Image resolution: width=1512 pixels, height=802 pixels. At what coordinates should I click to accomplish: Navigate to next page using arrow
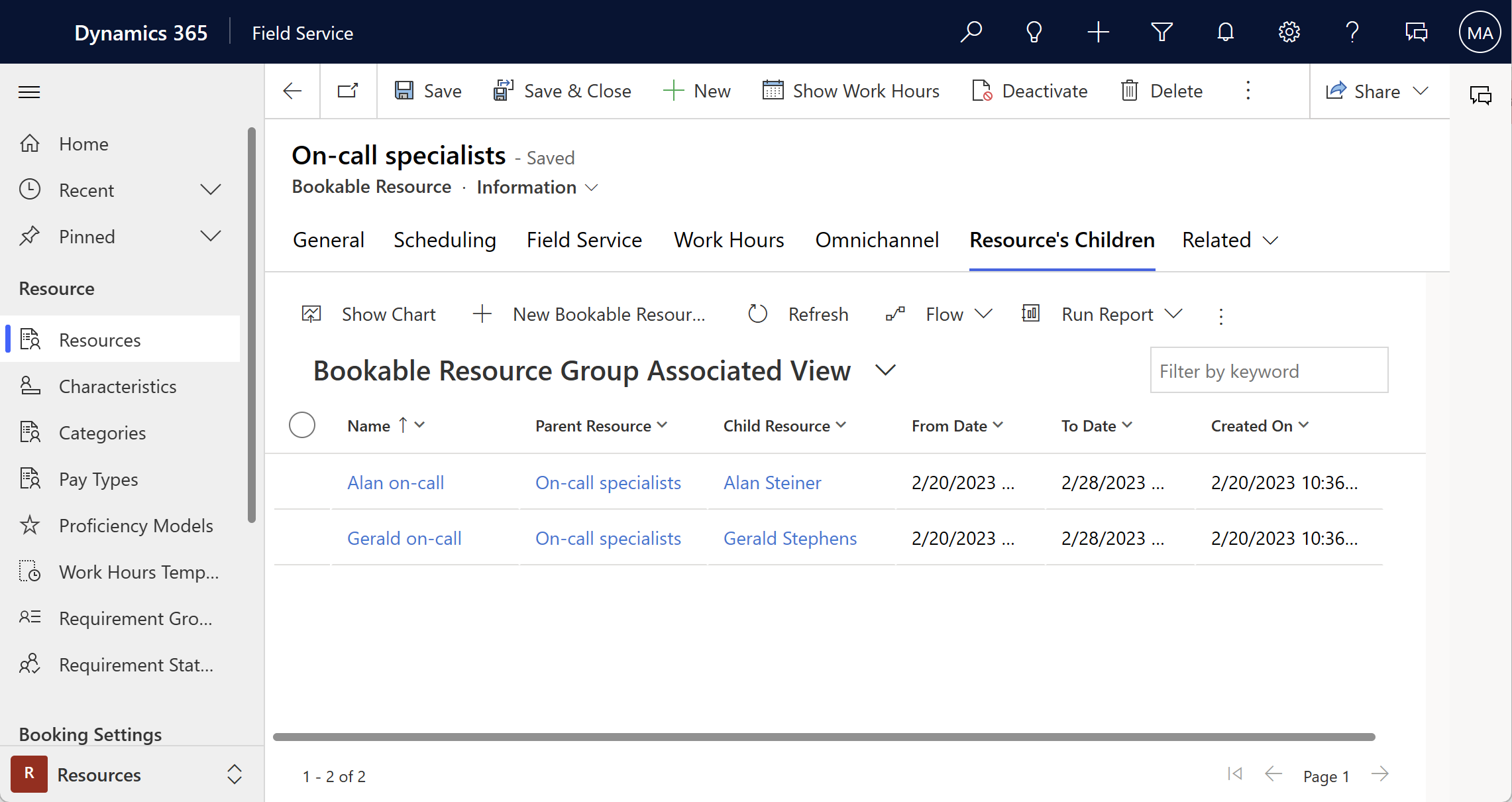pos(1383,775)
